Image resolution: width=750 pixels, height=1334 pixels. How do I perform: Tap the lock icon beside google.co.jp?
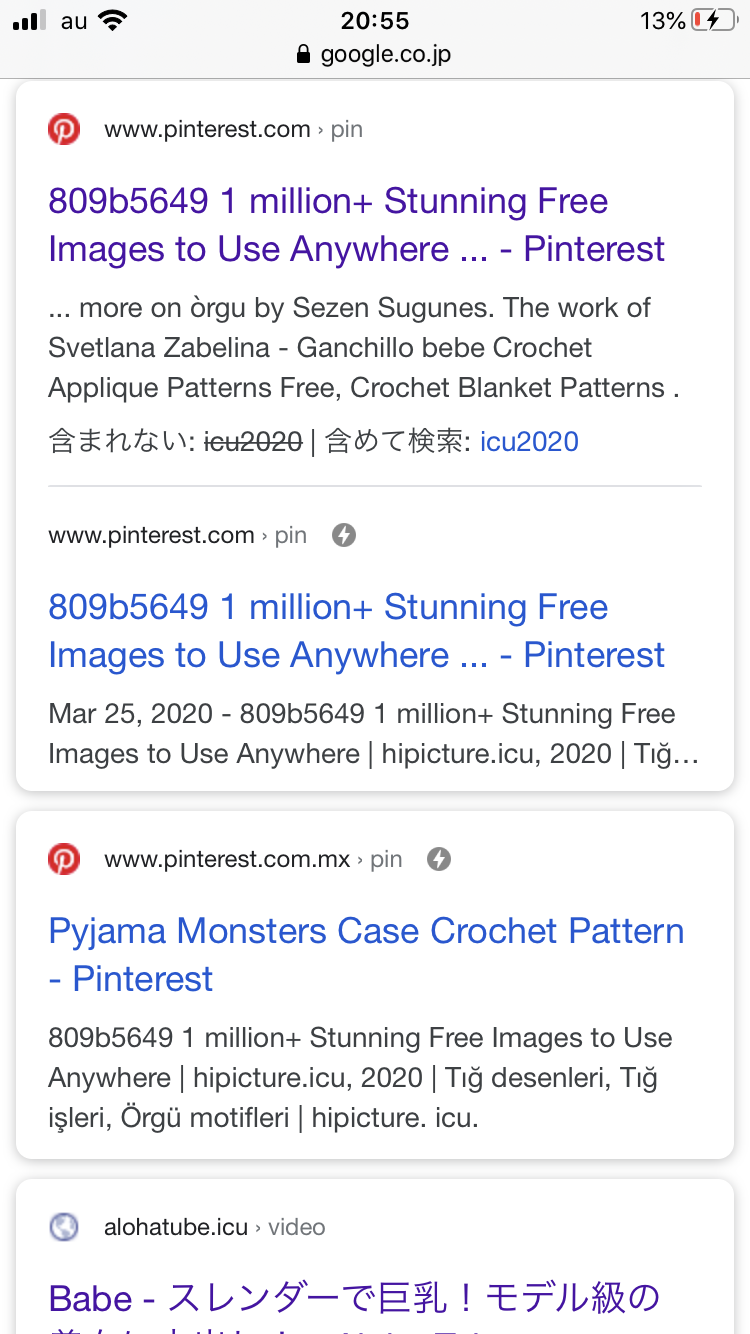[x=305, y=54]
